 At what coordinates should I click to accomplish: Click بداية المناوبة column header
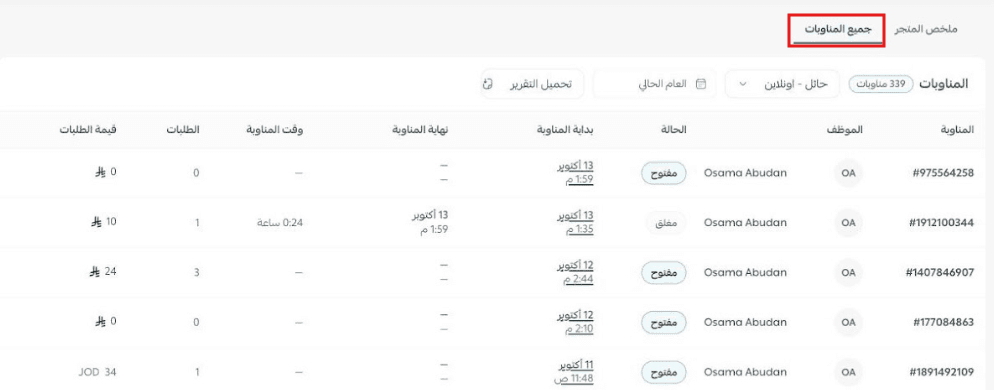point(564,130)
